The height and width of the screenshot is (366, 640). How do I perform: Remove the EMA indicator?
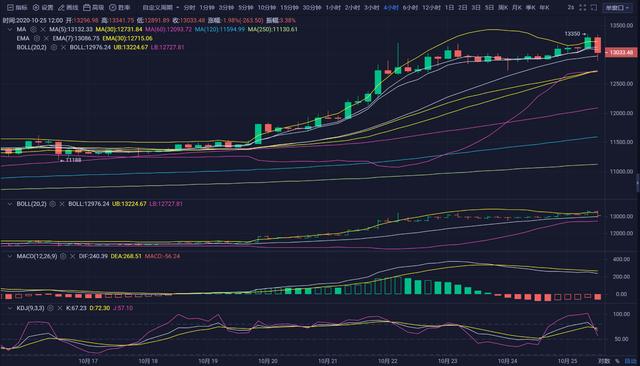click(x=46, y=38)
